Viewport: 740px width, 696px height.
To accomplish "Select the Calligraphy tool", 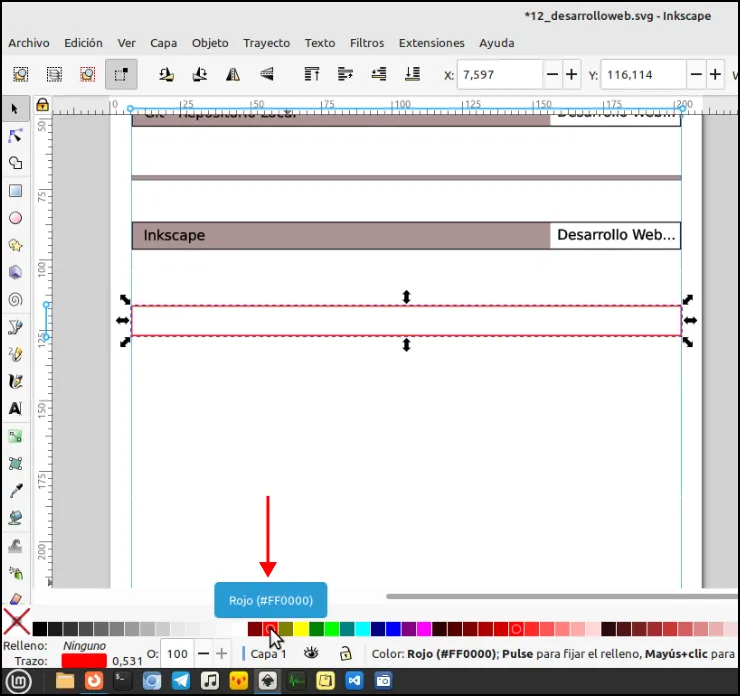I will [15, 381].
